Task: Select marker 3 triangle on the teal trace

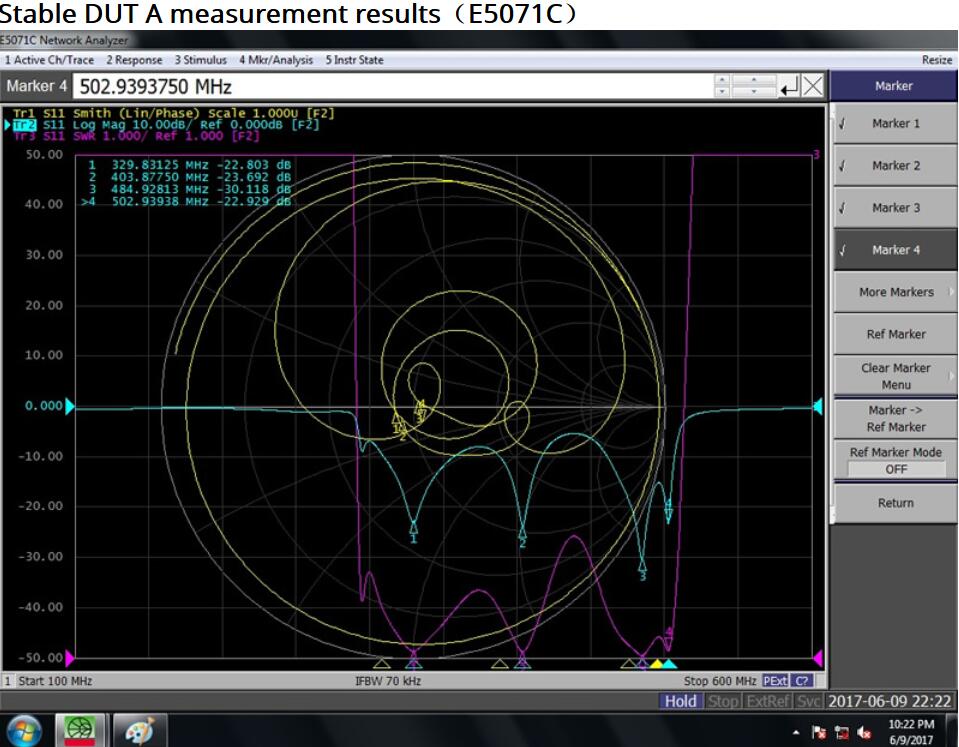Action: coord(642,565)
